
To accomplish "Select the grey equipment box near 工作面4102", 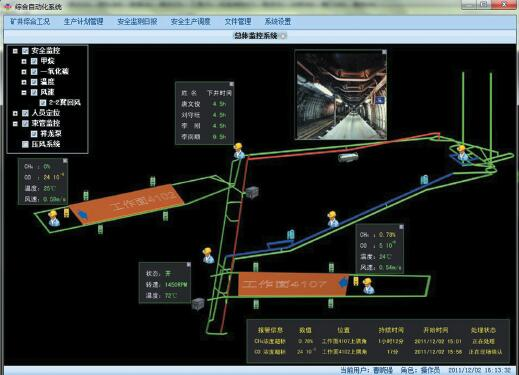I will click(x=252, y=192).
